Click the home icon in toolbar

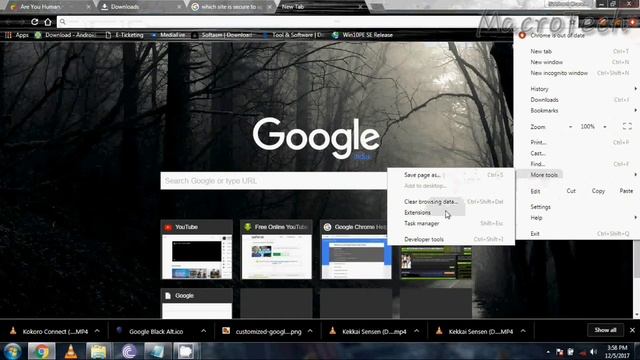[x=48, y=22]
